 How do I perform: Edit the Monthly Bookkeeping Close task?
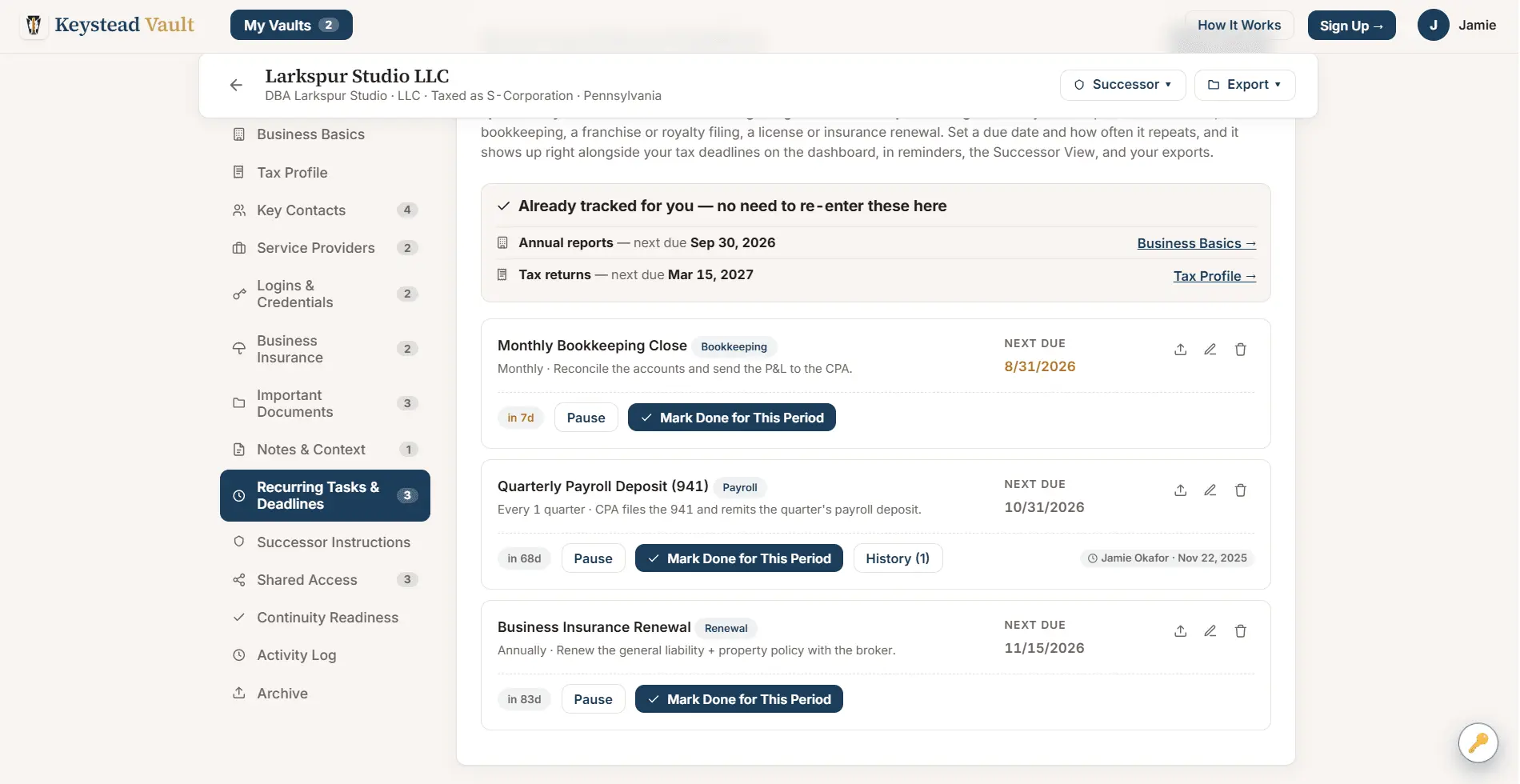[x=1210, y=350]
